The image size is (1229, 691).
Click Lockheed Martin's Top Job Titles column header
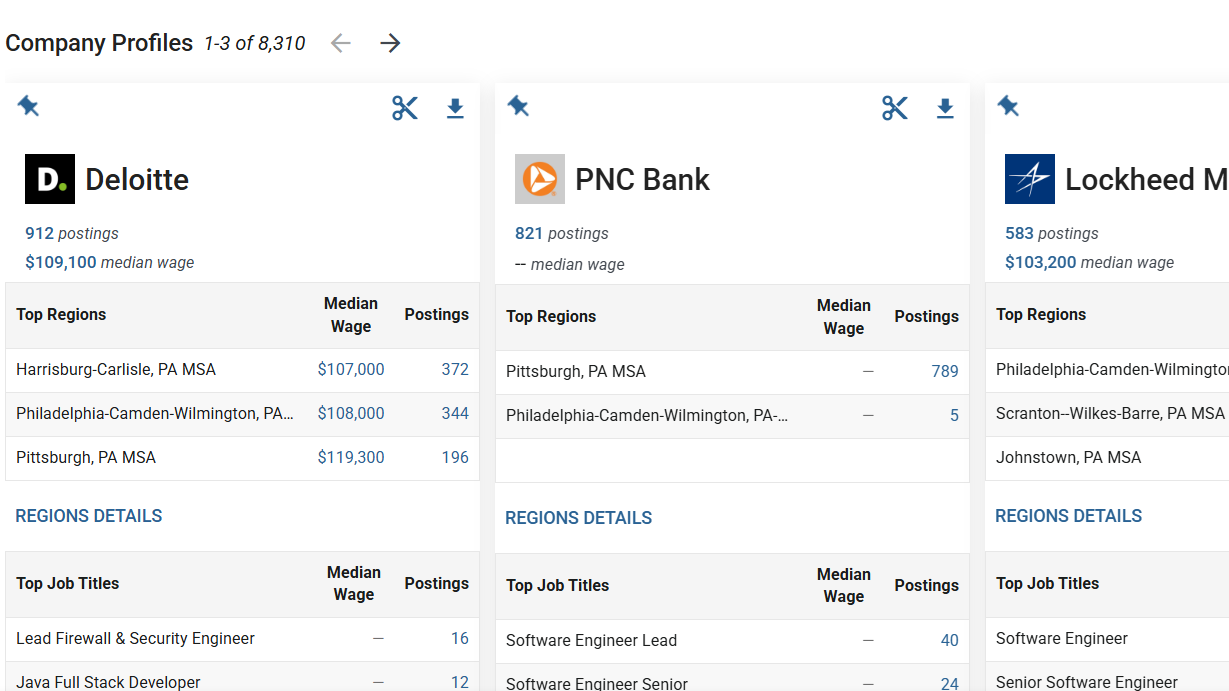click(x=1047, y=583)
